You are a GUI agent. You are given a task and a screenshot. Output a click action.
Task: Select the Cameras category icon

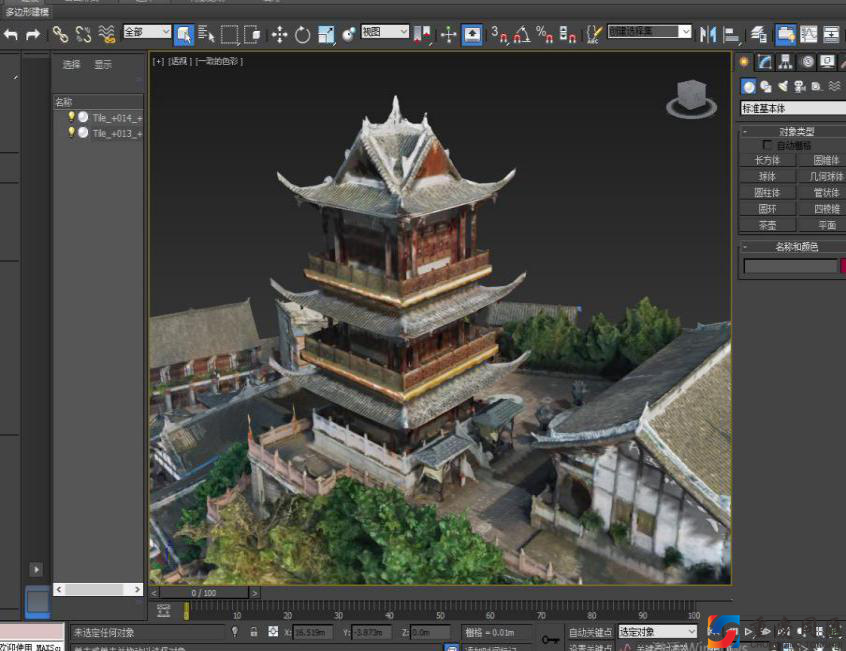(x=800, y=86)
